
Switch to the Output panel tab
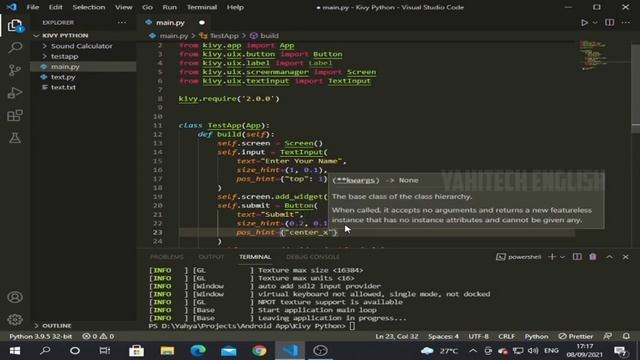click(211, 257)
